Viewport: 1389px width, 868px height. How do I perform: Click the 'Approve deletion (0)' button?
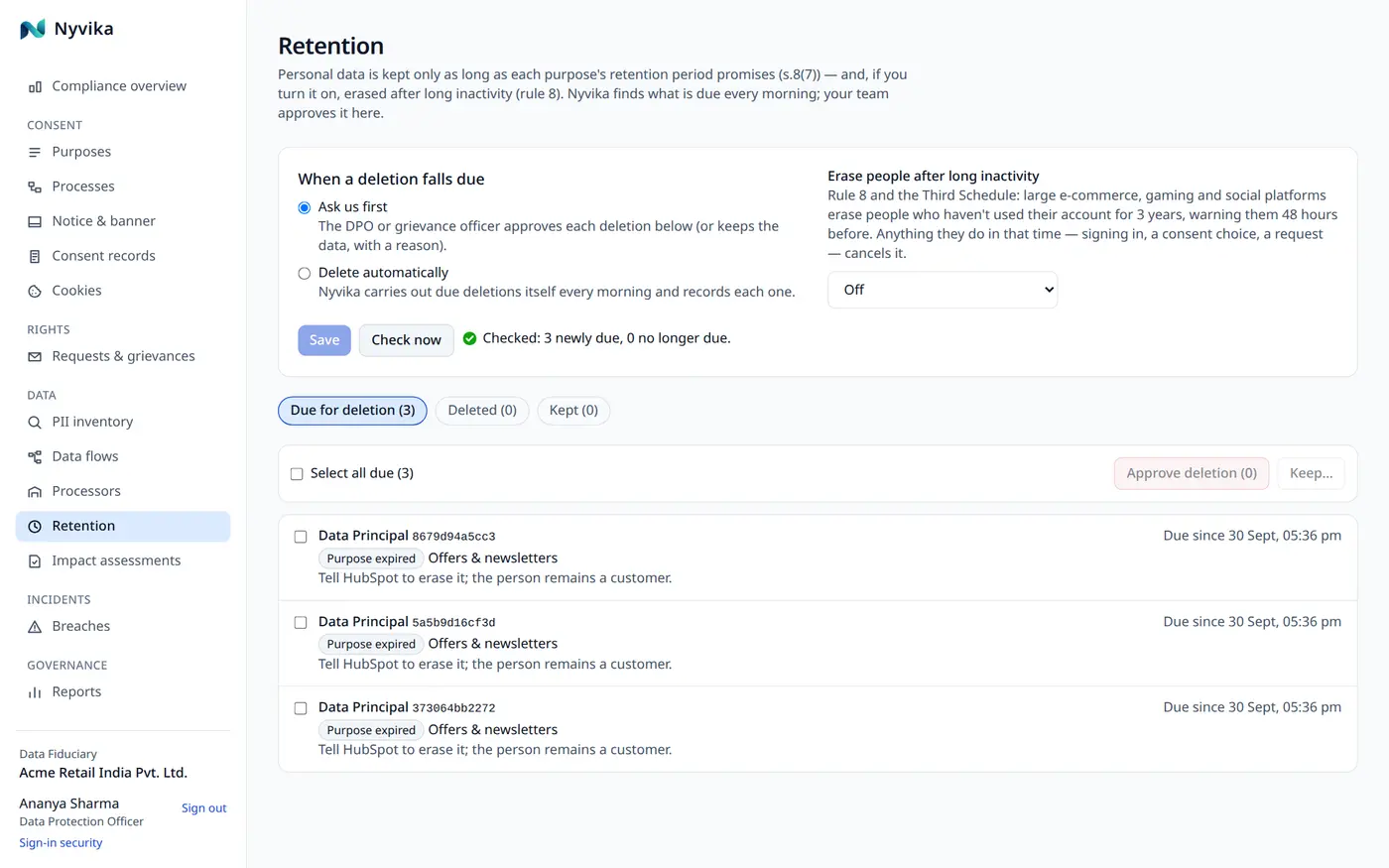click(1192, 473)
